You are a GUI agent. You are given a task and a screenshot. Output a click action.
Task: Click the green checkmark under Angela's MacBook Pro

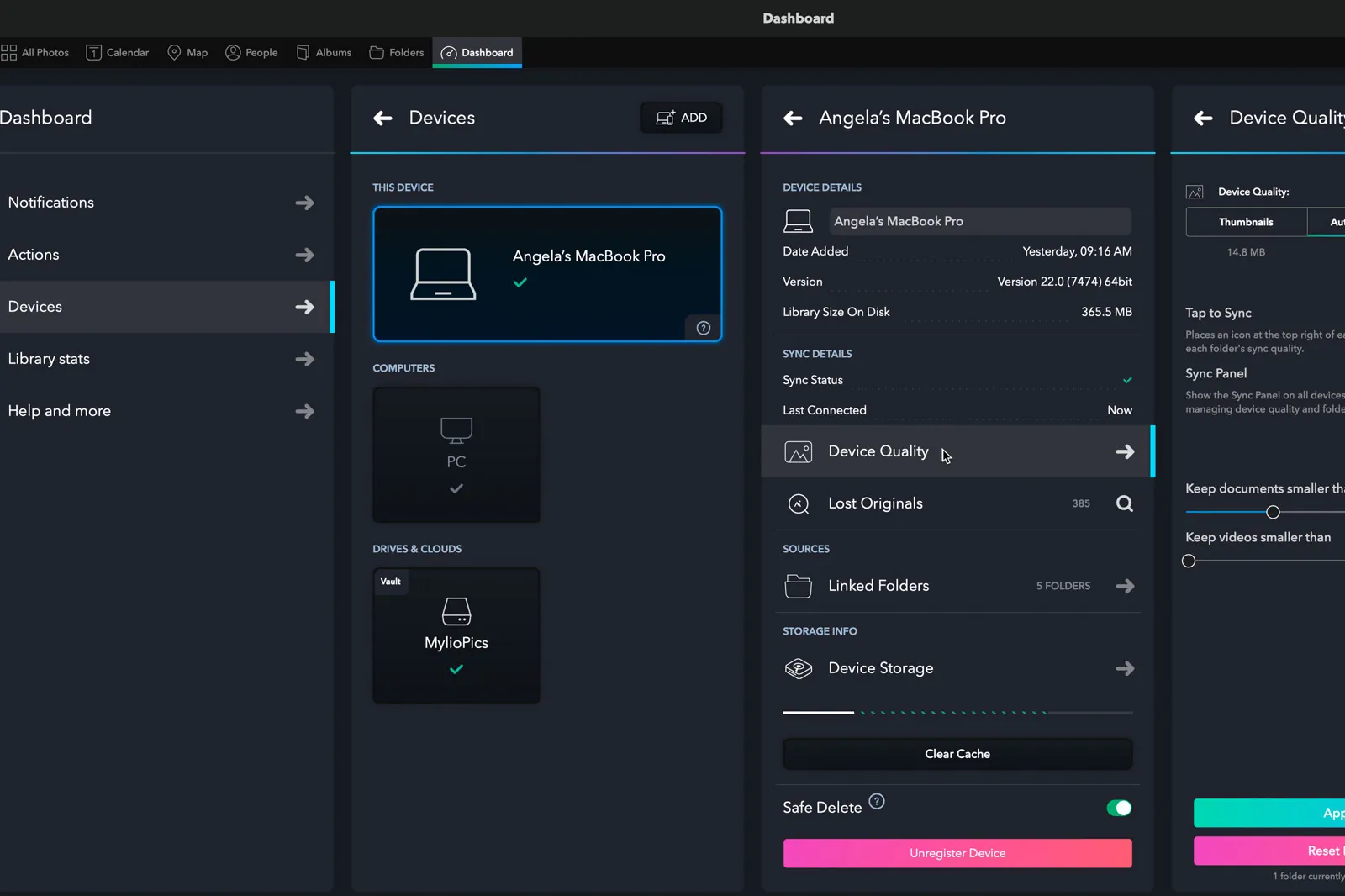point(520,282)
